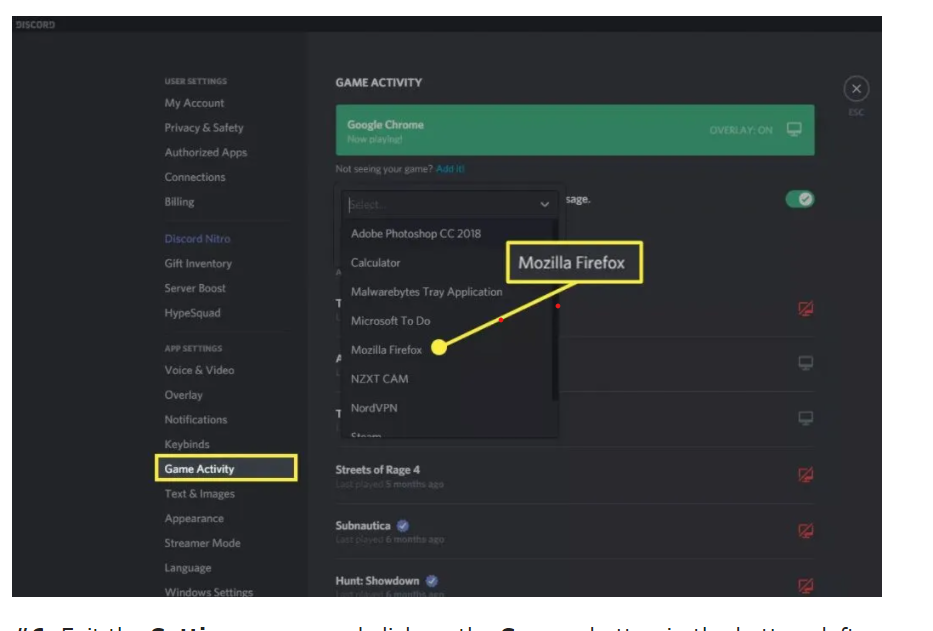Turn off the green status message toggle
933x631 pixels.
point(800,199)
